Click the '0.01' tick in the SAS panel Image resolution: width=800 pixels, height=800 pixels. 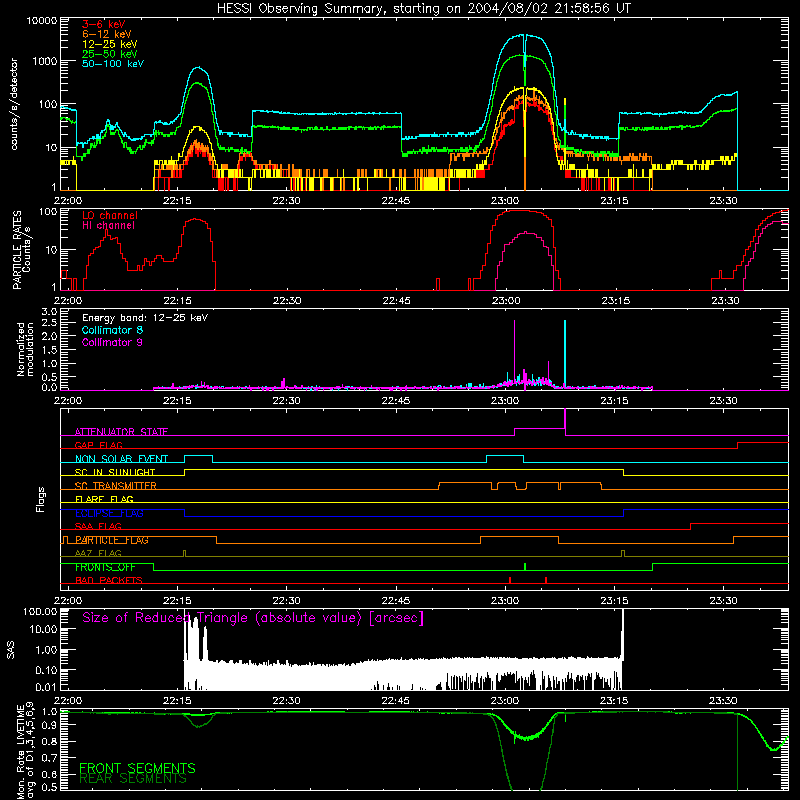46,687
